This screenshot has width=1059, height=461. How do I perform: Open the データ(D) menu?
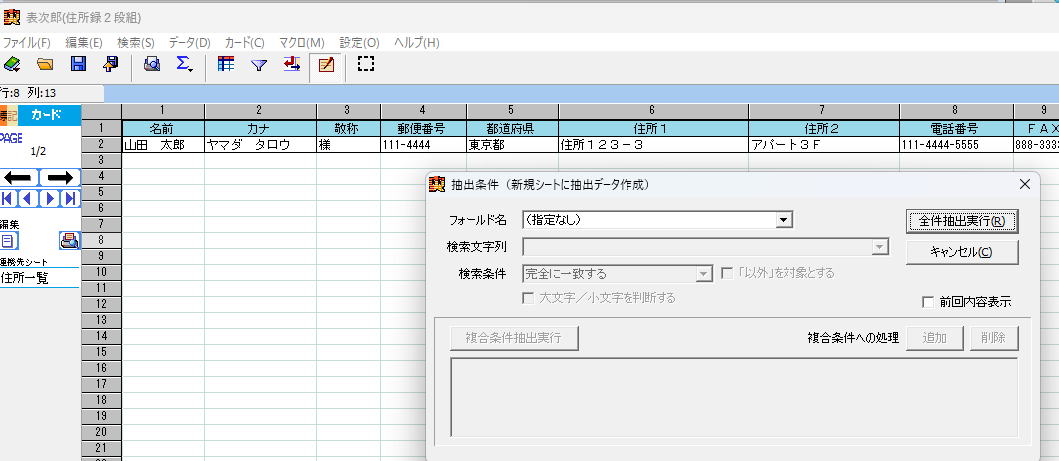(x=189, y=43)
